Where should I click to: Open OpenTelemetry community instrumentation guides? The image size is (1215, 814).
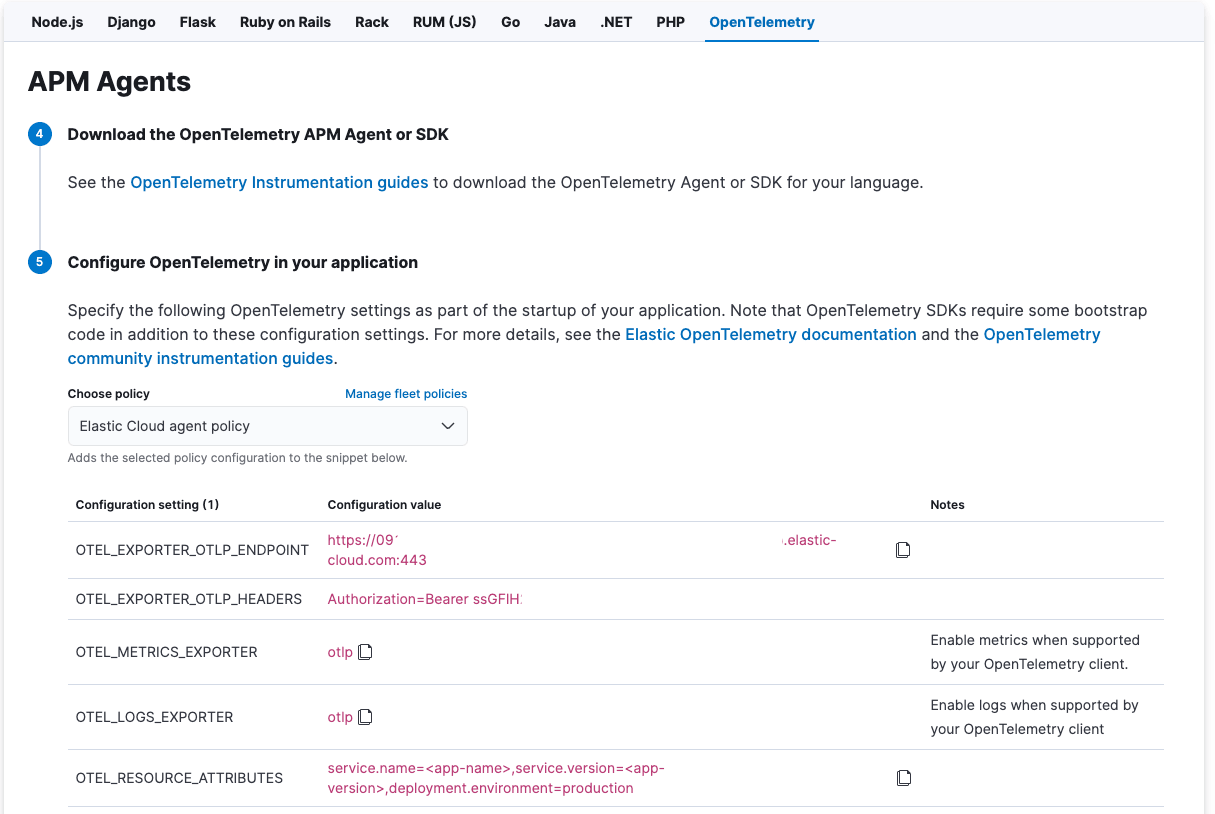click(x=201, y=358)
